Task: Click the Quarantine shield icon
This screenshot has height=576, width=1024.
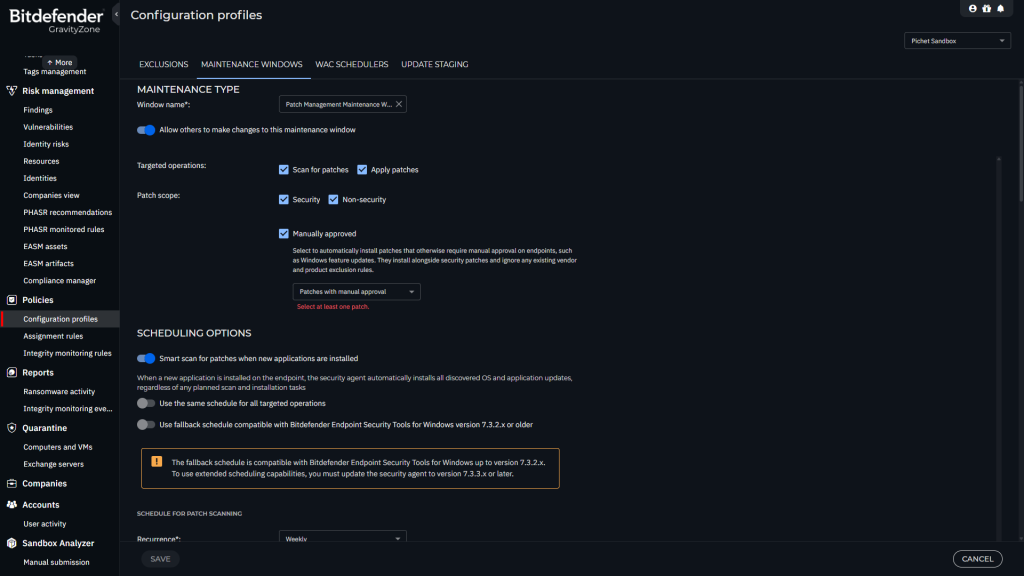Action: point(12,428)
